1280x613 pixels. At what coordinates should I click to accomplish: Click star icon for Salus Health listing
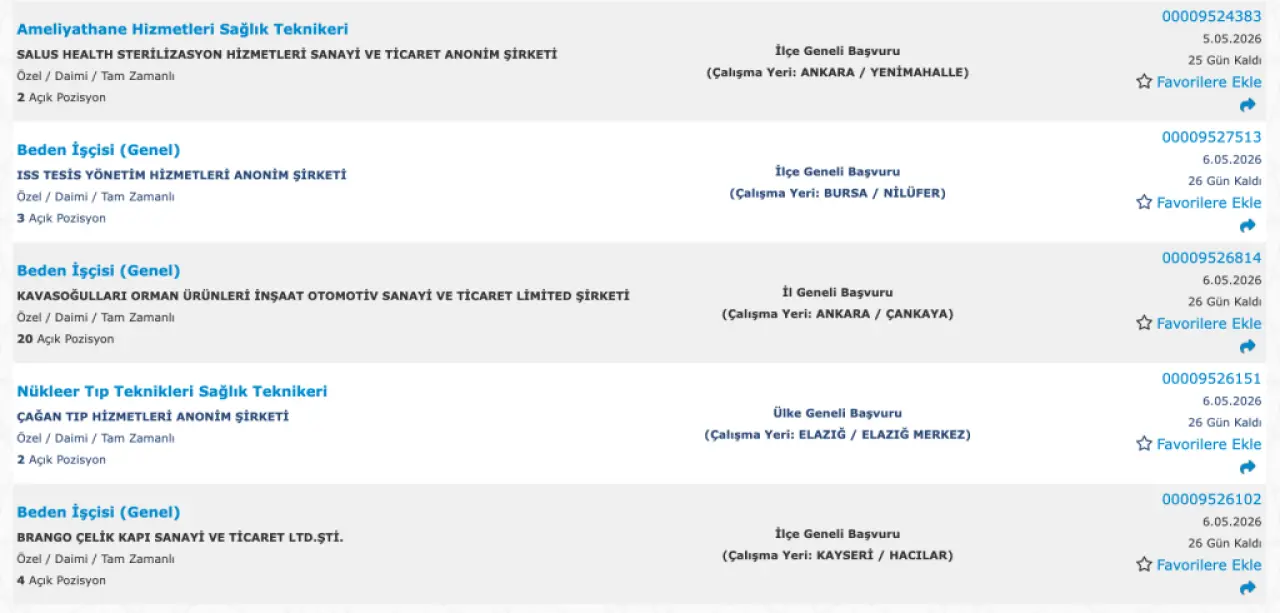pyautogui.click(x=1144, y=82)
